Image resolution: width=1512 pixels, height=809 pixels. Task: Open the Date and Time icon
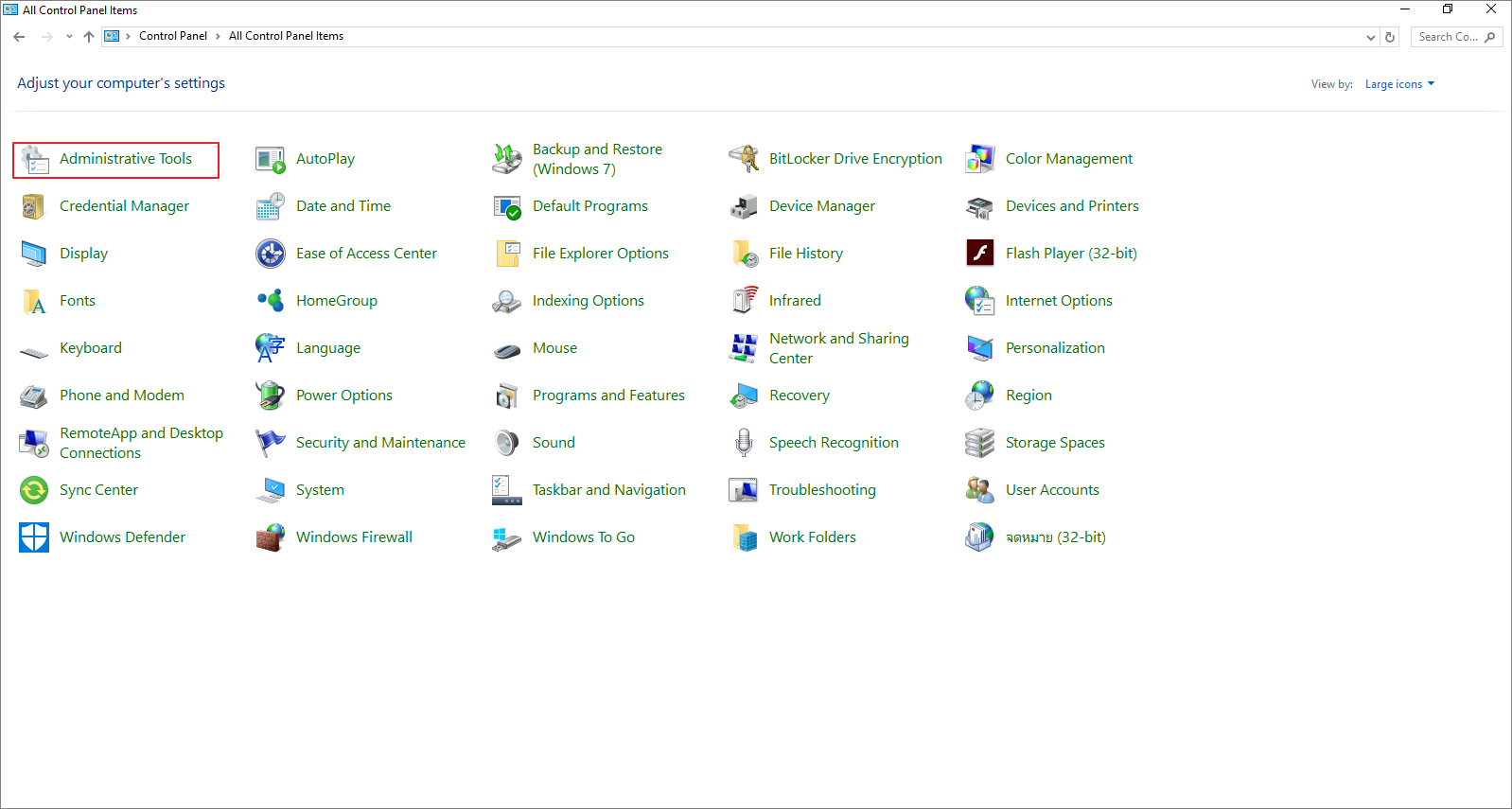pos(271,206)
